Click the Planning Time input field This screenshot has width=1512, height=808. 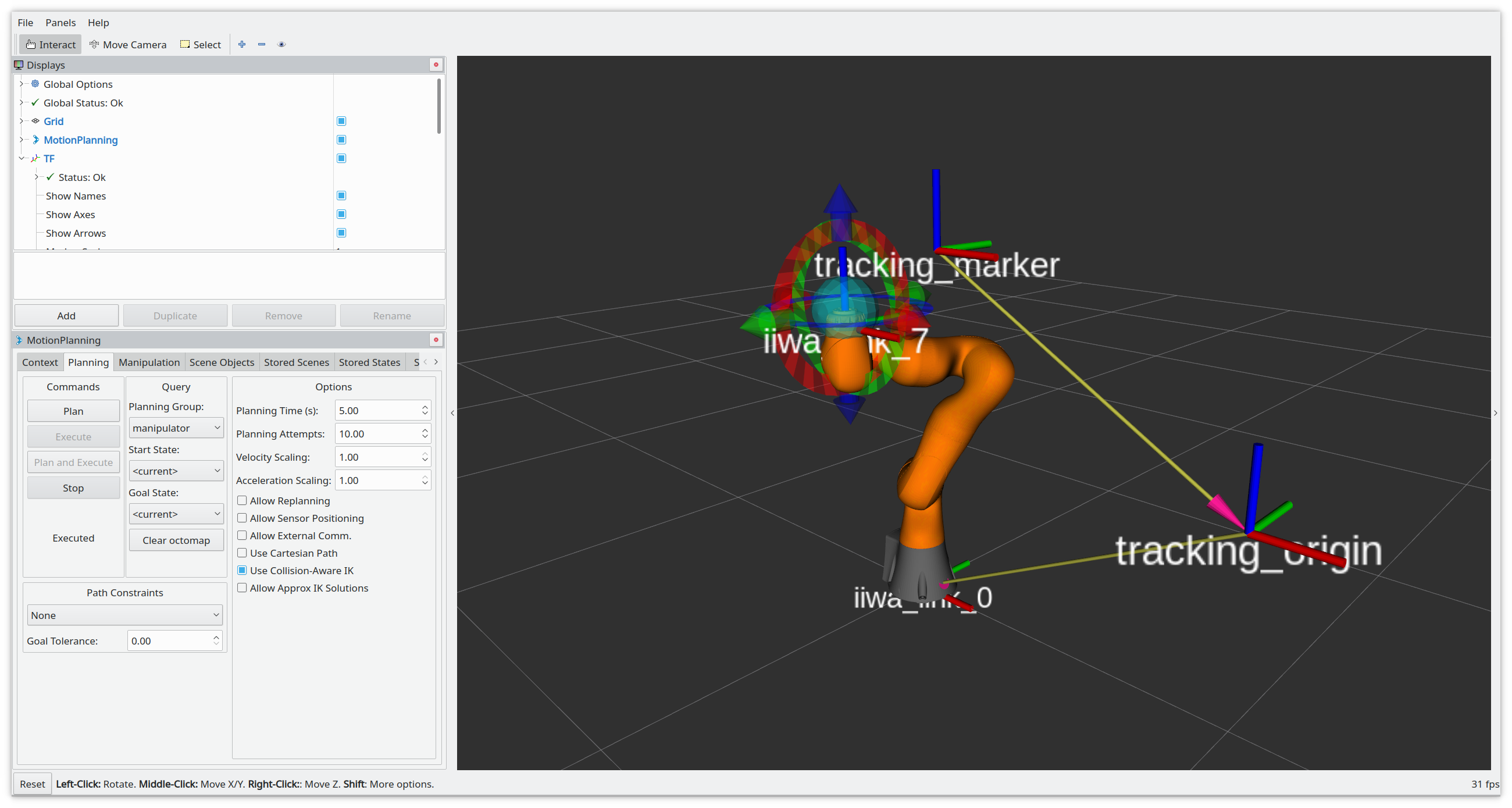click(377, 411)
